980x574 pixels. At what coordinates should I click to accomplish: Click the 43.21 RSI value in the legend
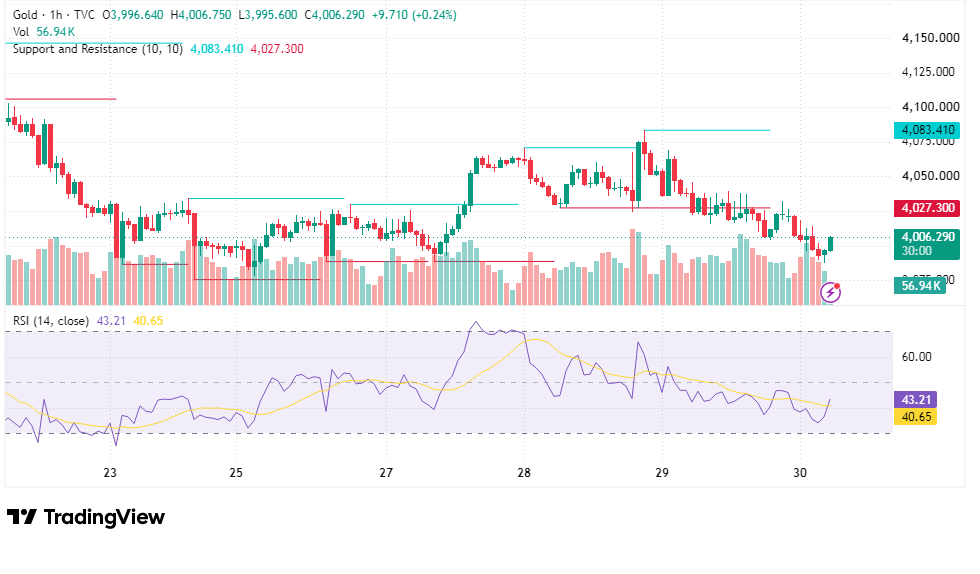(x=111, y=321)
